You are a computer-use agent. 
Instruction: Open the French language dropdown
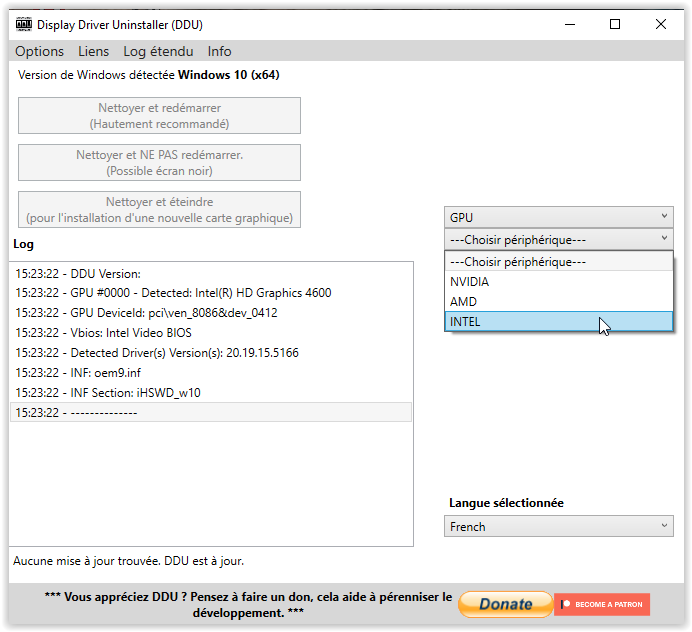(559, 527)
